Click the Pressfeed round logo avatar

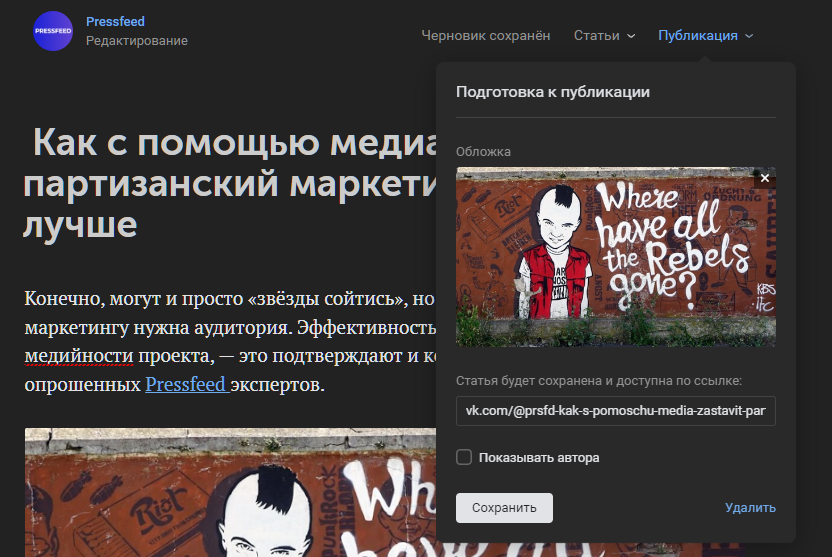click(x=53, y=31)
